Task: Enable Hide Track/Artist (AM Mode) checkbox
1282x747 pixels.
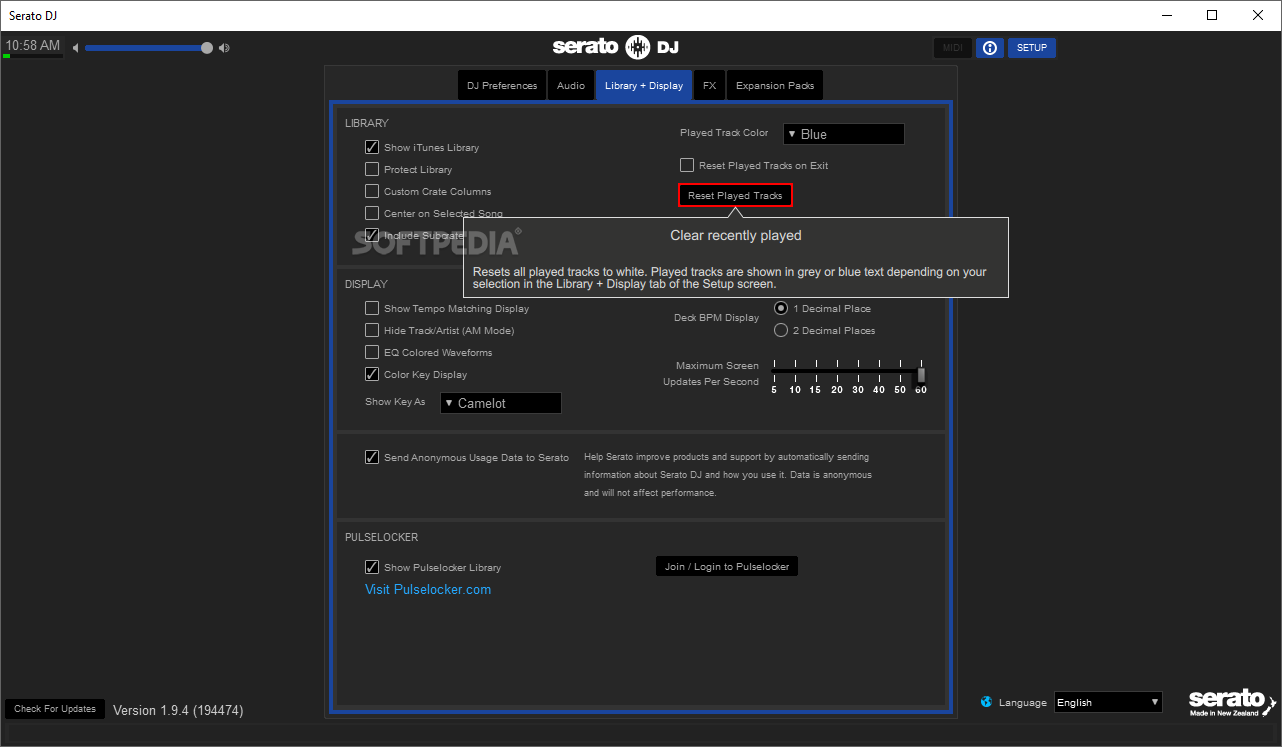Action: point(372,330)
